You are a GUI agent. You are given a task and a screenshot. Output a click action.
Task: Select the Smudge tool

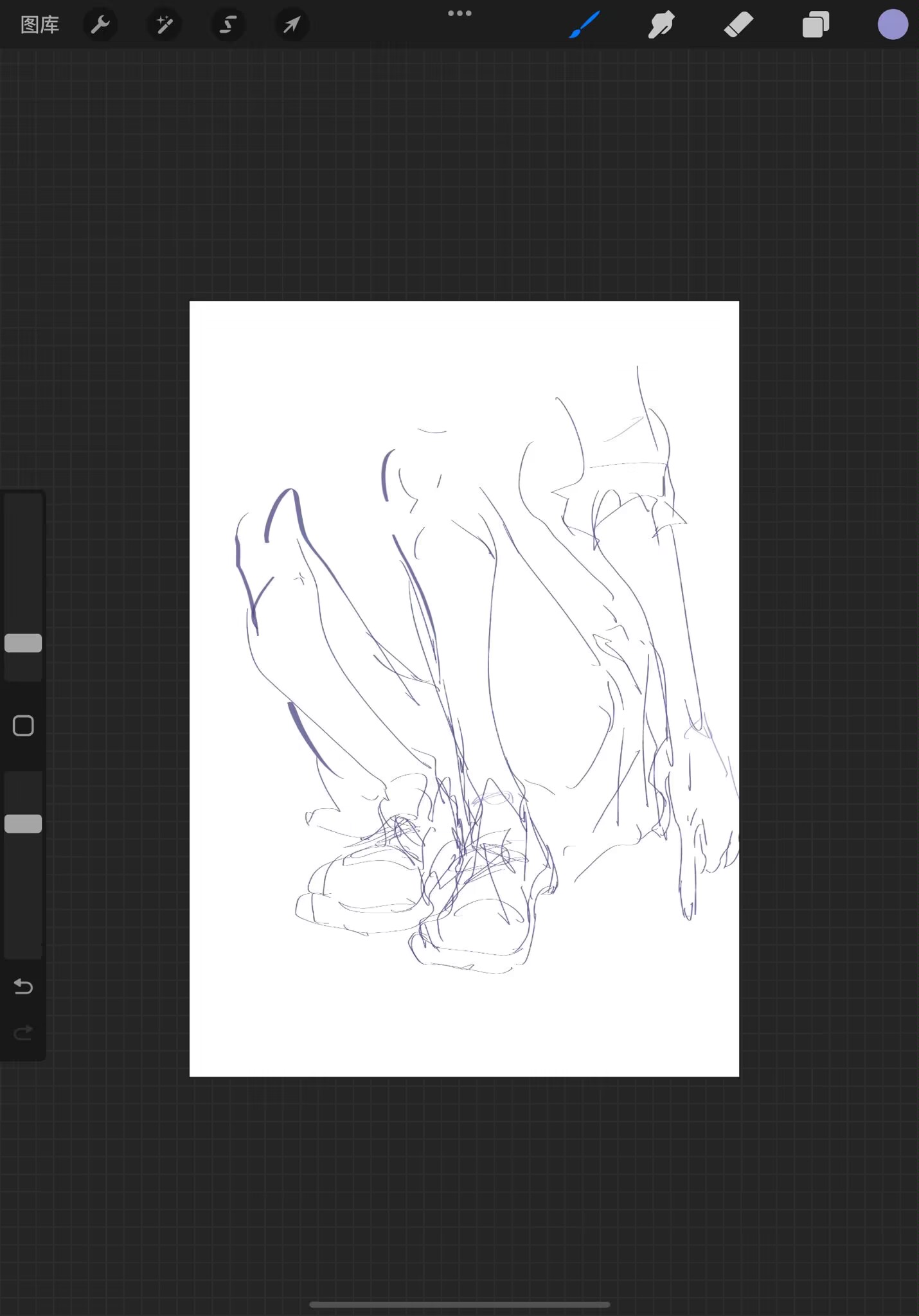pos(661,25)
